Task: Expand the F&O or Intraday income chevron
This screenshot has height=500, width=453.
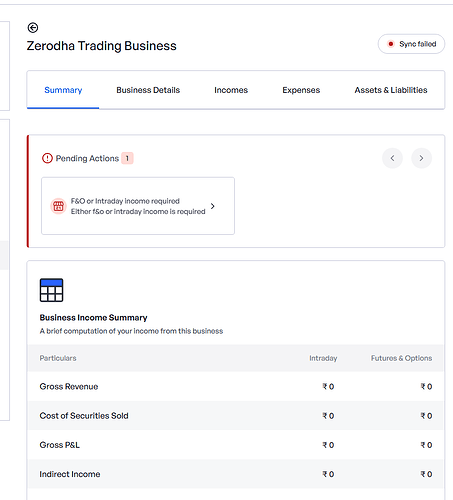Action: pyautogui.click(x=213, y=206)
